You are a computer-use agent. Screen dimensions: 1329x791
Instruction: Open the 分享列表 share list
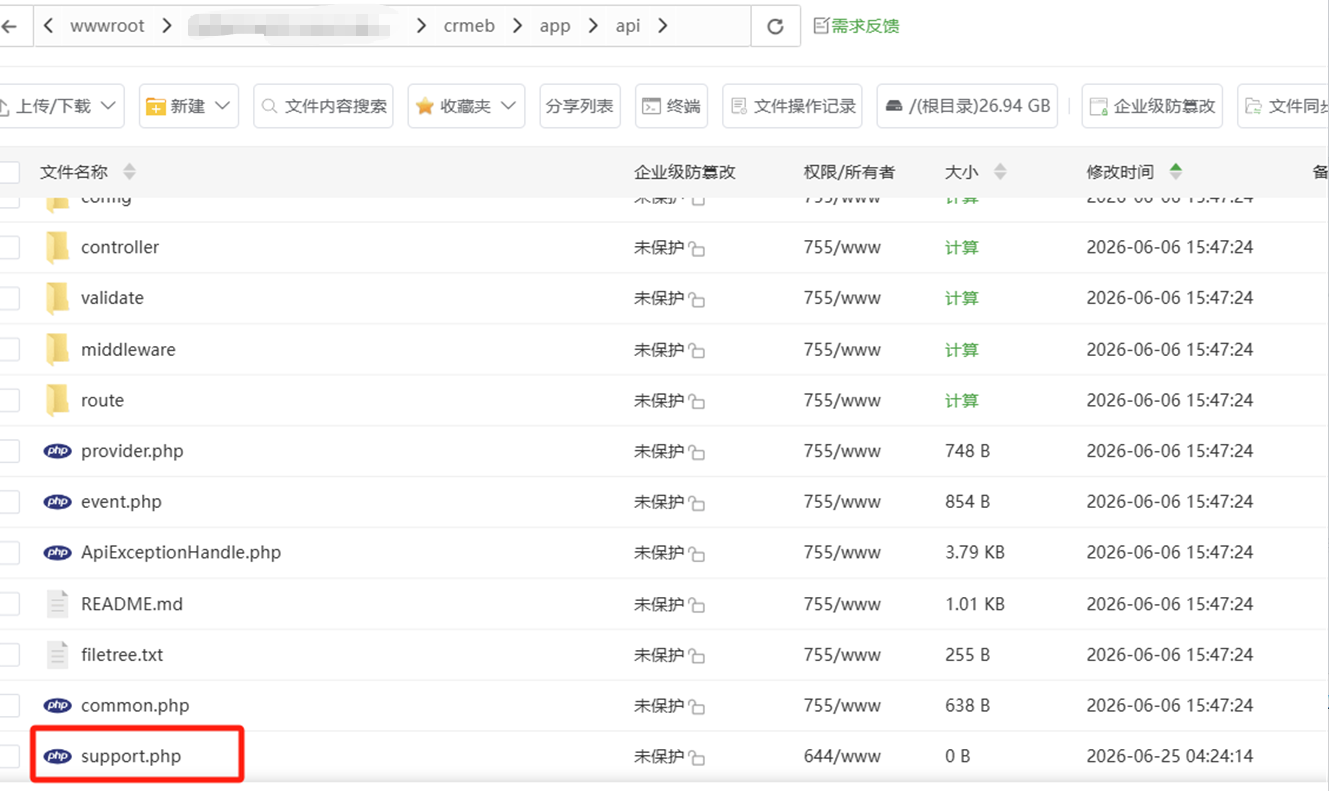tap(580, 106)
